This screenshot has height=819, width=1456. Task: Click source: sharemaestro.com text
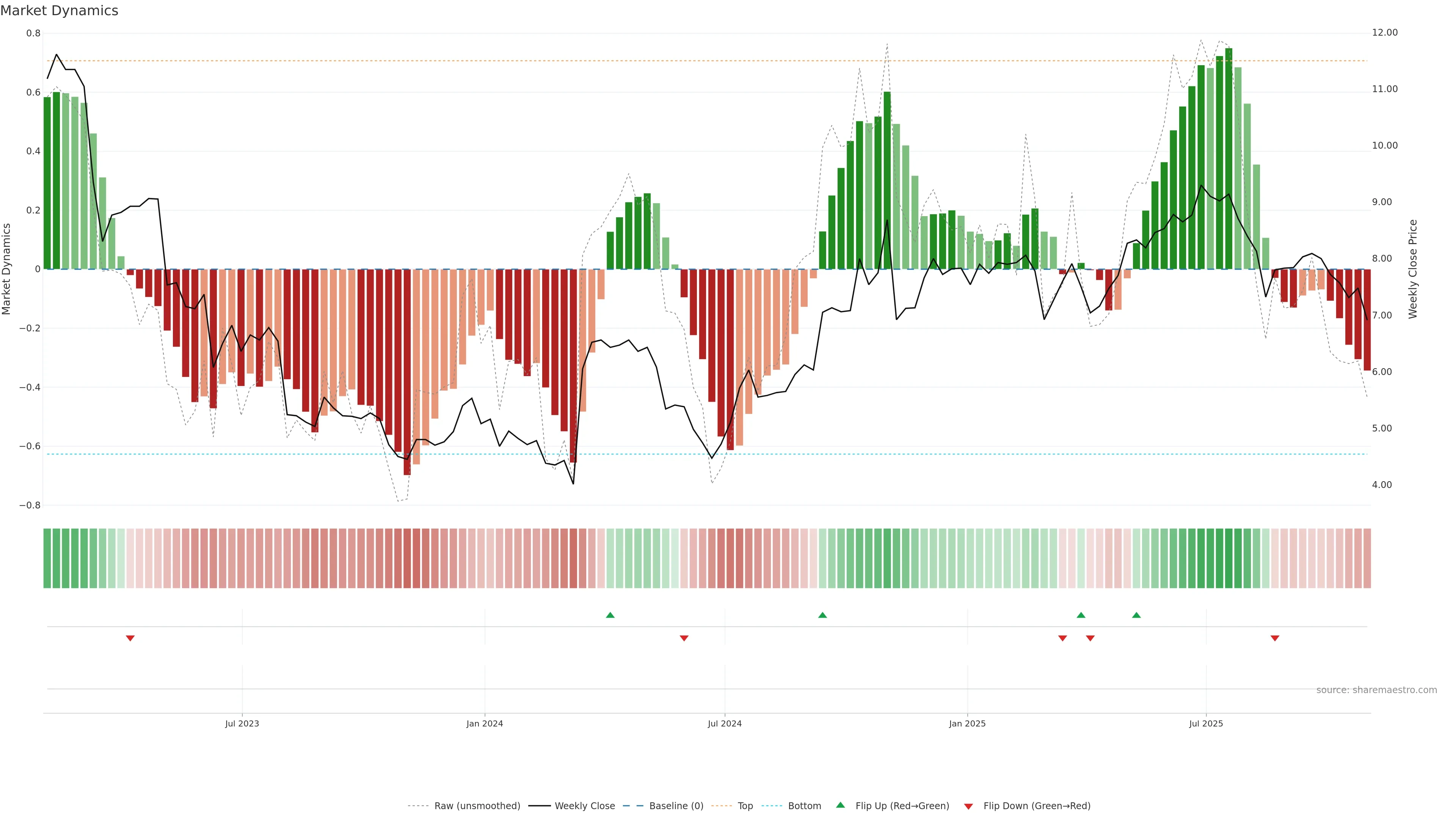(1376, 690)
